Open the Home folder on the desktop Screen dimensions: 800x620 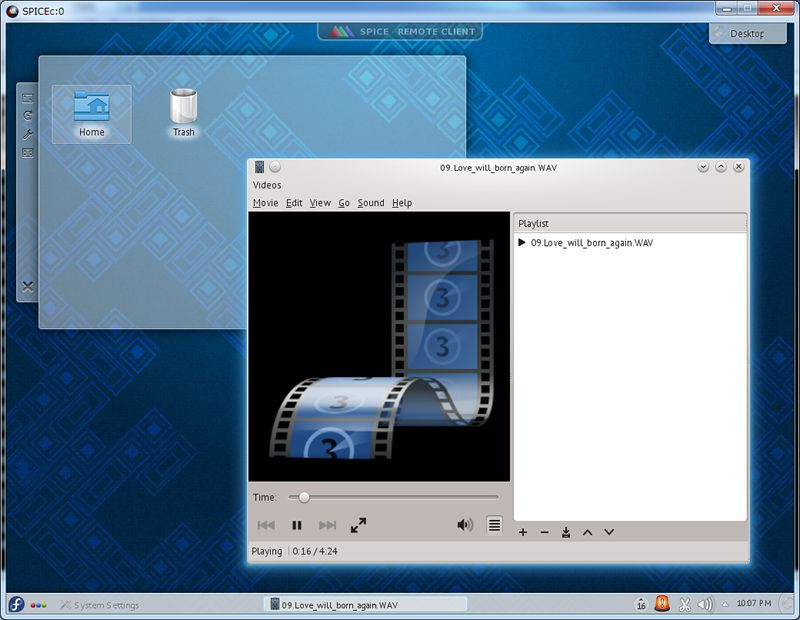point(90,108)
